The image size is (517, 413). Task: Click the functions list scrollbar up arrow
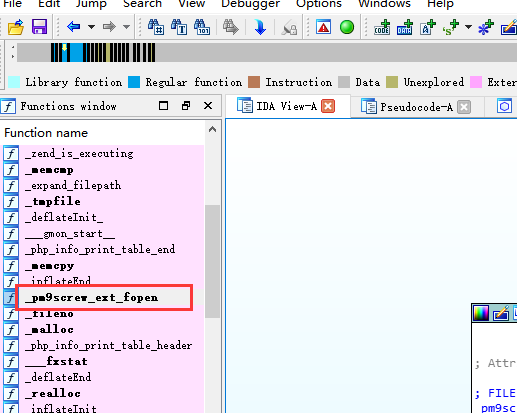click(212, 129)
